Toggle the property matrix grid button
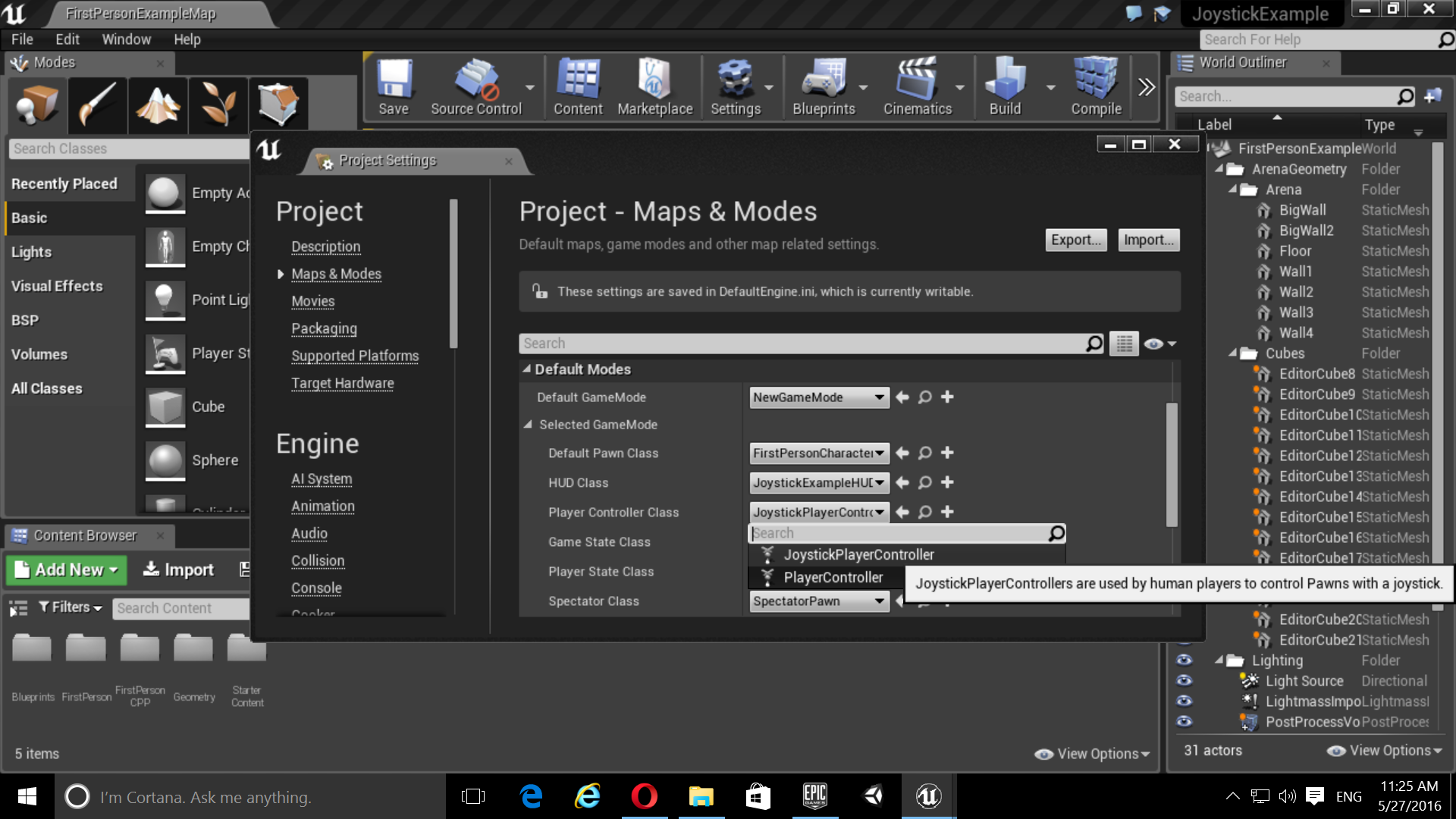 click(1124, 344)
